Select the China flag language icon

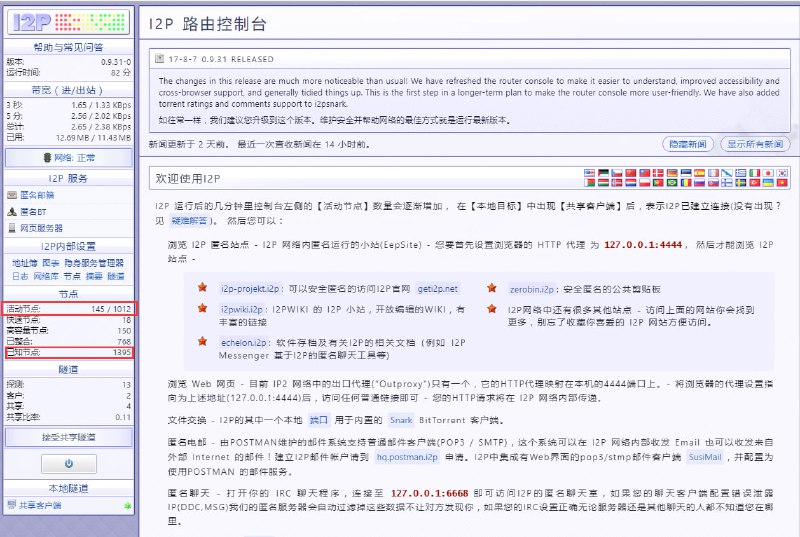(631, 173)
